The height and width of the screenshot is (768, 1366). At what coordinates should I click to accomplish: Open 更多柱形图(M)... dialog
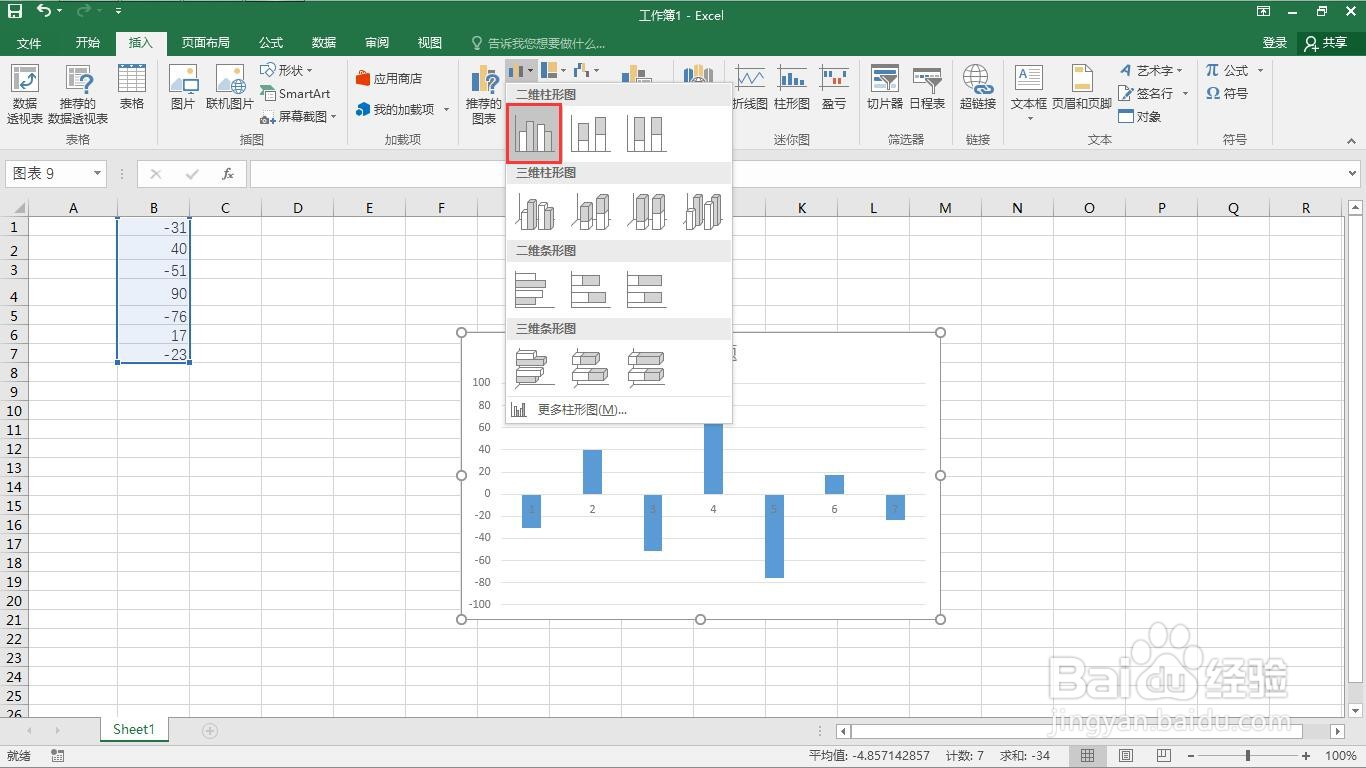click(619, 410)
